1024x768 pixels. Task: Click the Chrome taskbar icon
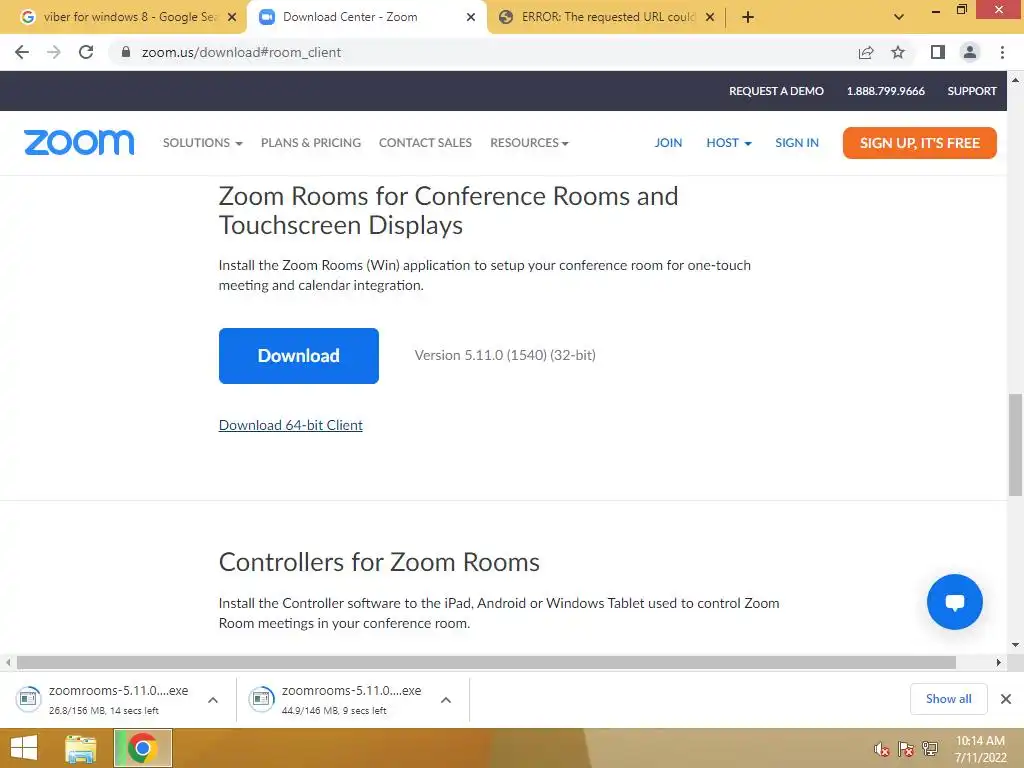click(143, 748)
